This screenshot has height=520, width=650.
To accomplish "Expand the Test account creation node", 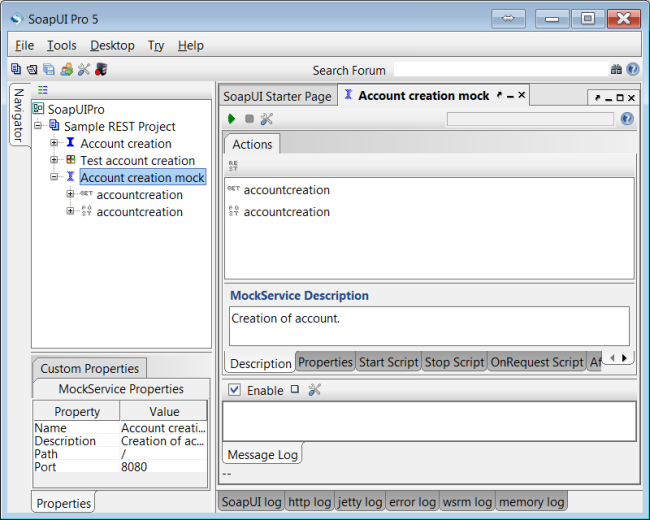I will coord(54,160).
